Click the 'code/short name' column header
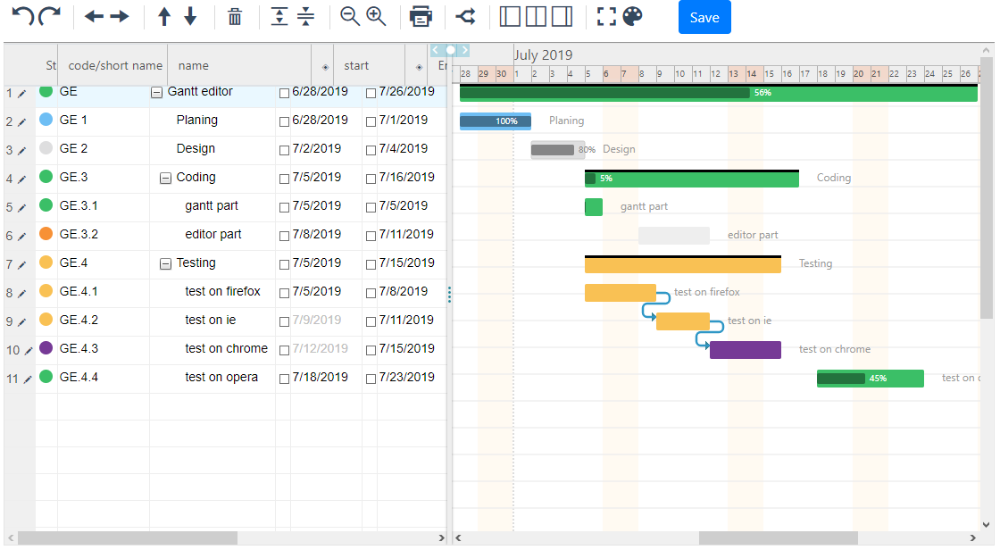 [115, 66]
